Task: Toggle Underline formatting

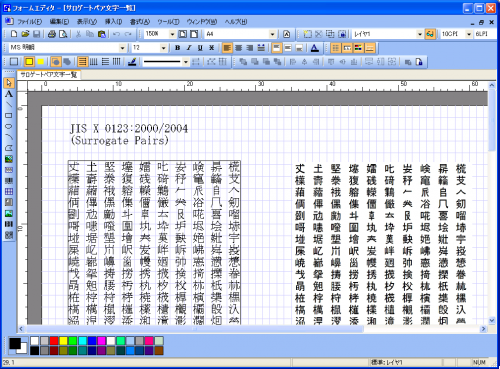Action: click(x=200, y=48)
